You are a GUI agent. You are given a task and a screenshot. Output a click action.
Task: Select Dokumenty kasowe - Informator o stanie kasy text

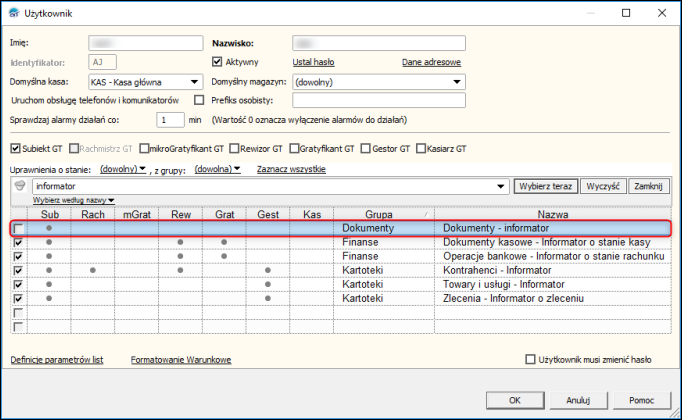click(546, 242)
